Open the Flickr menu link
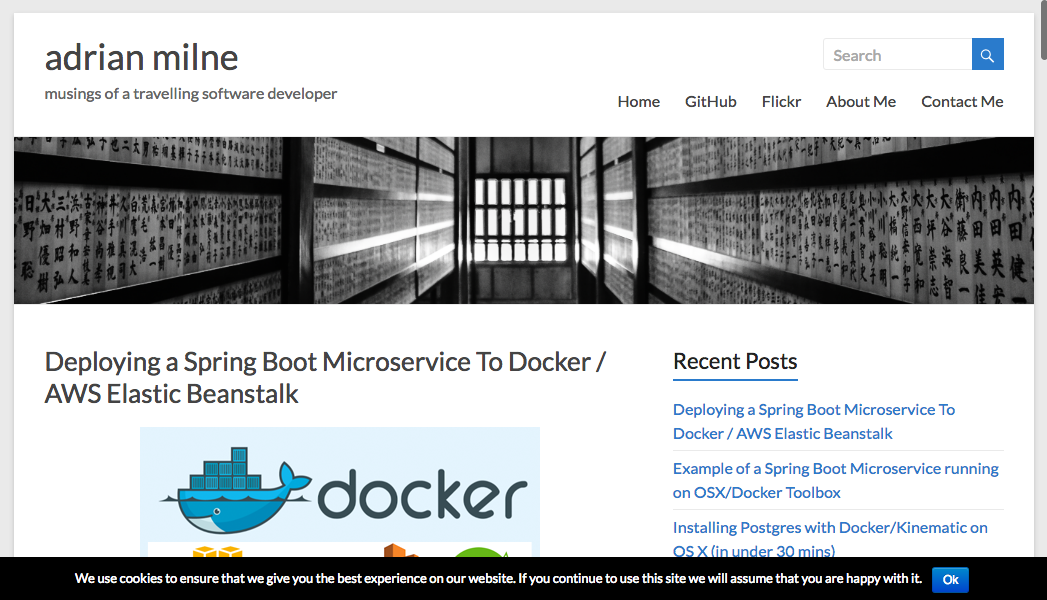The image size is (1047, 600). (x=781, y=102)
